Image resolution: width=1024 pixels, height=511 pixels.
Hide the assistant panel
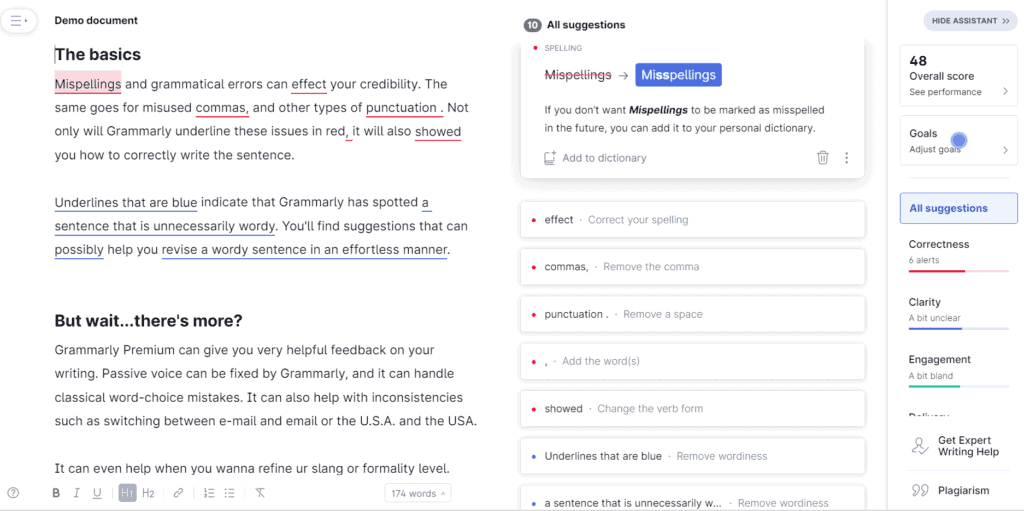970,21
